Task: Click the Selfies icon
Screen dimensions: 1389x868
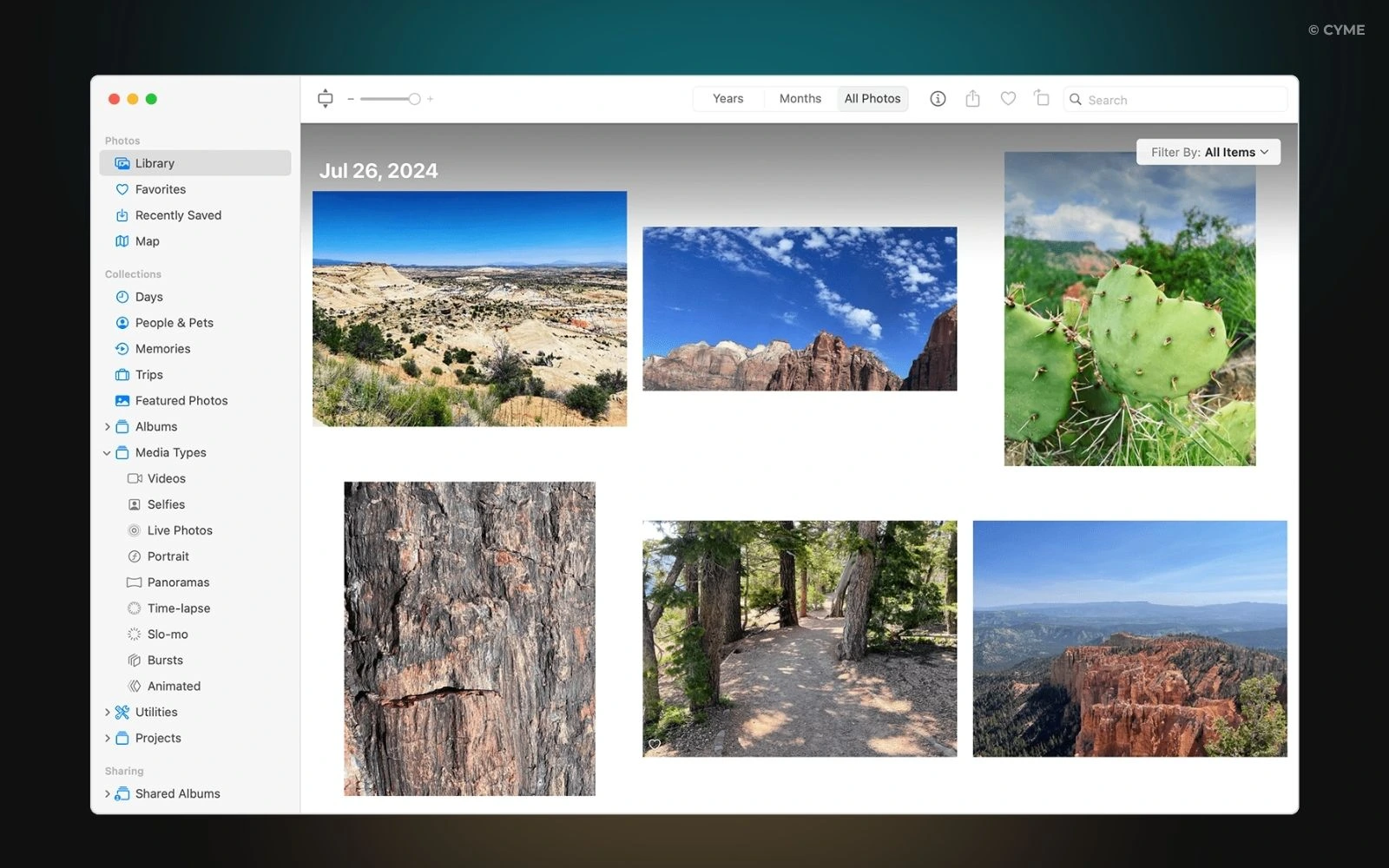Action: pos(135,504)
